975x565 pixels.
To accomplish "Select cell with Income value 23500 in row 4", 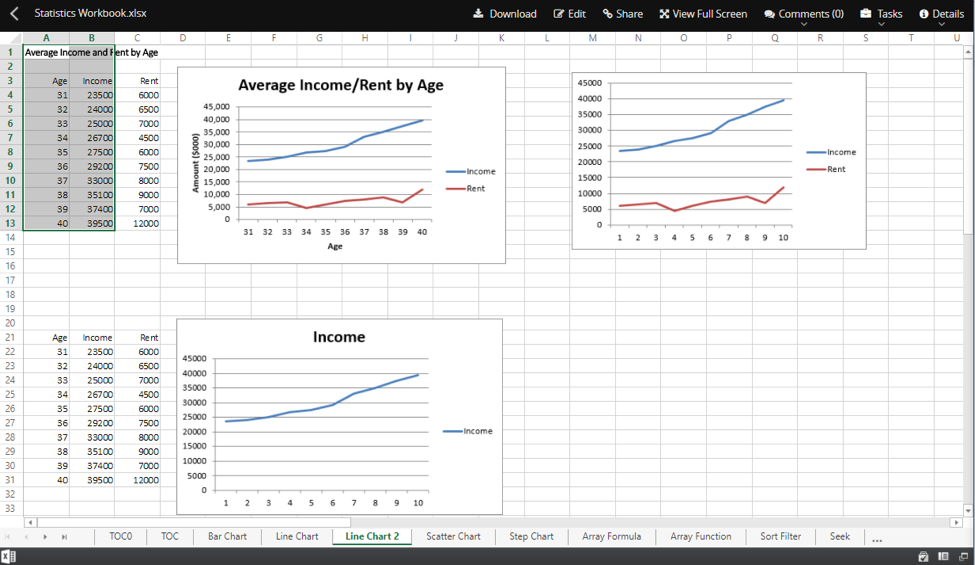I will coord(91,95).
